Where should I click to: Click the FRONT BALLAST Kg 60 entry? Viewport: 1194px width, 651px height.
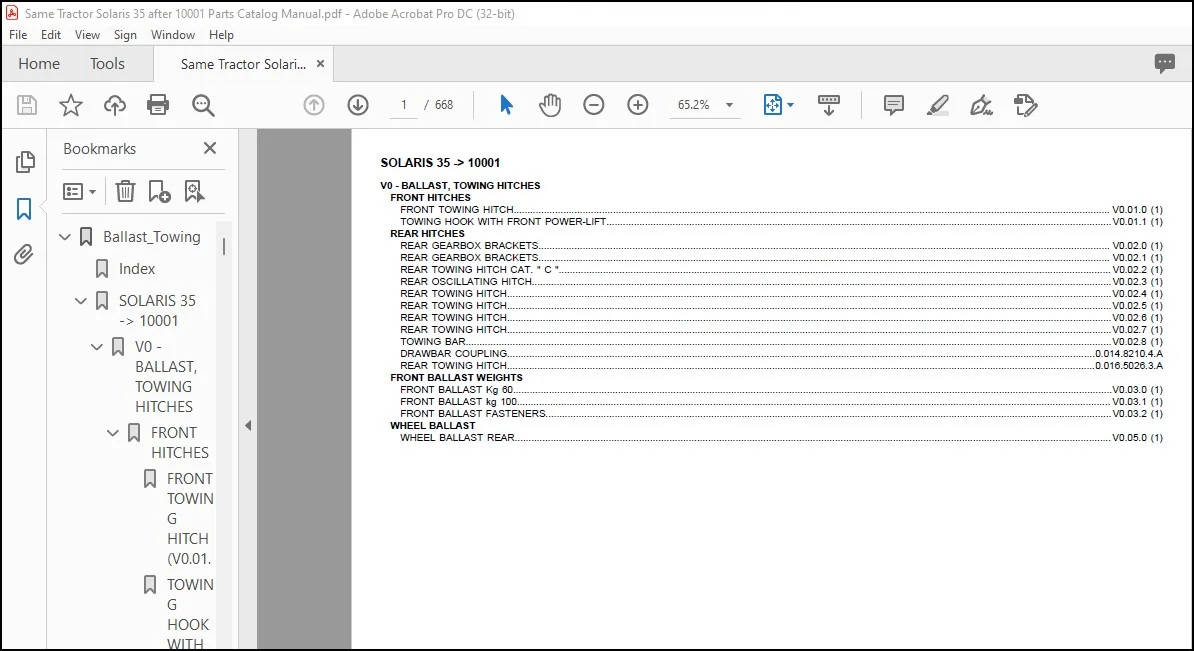pyautogui.click(x=781, y=390)
